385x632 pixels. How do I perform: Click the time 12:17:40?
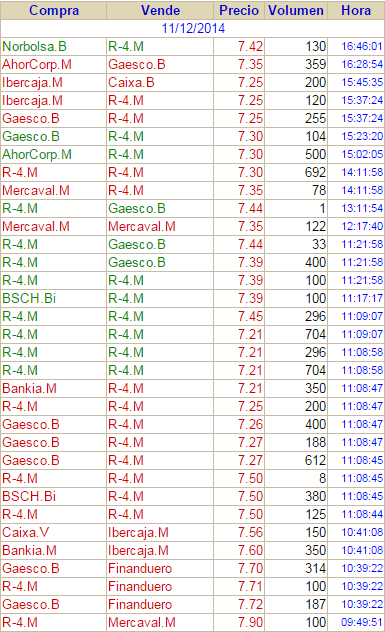[362, 226]
